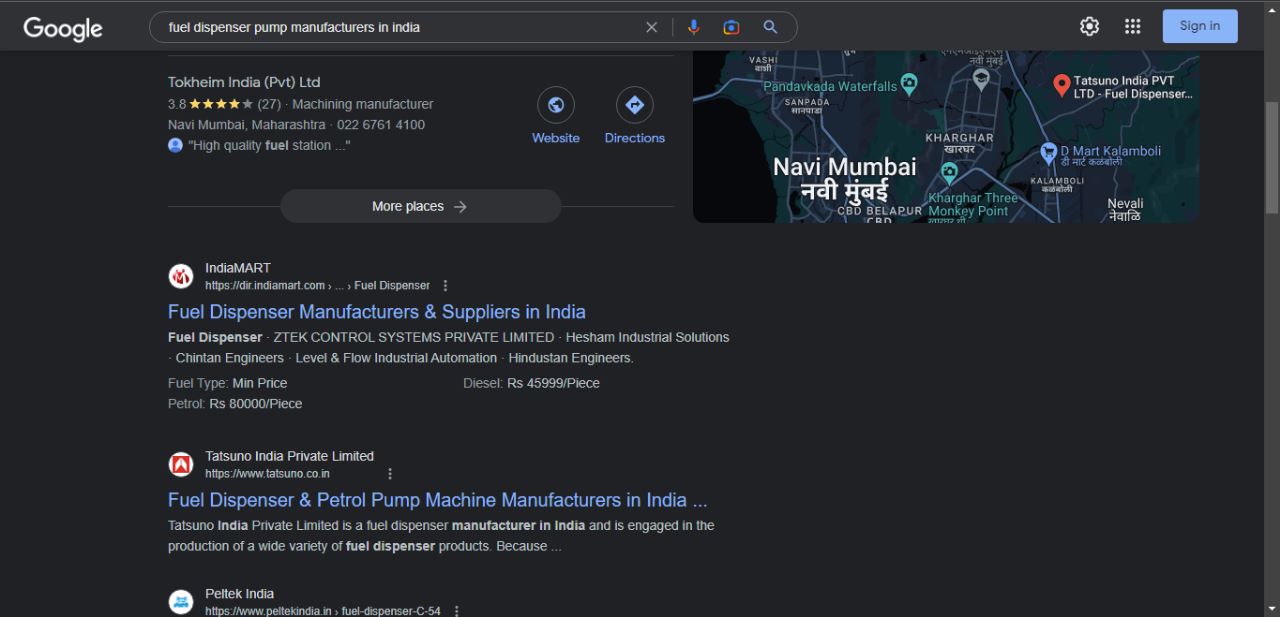Screen dimensions: 1280x617
Task: Open Tokheim India website globe icon
Action: [556, 105]
